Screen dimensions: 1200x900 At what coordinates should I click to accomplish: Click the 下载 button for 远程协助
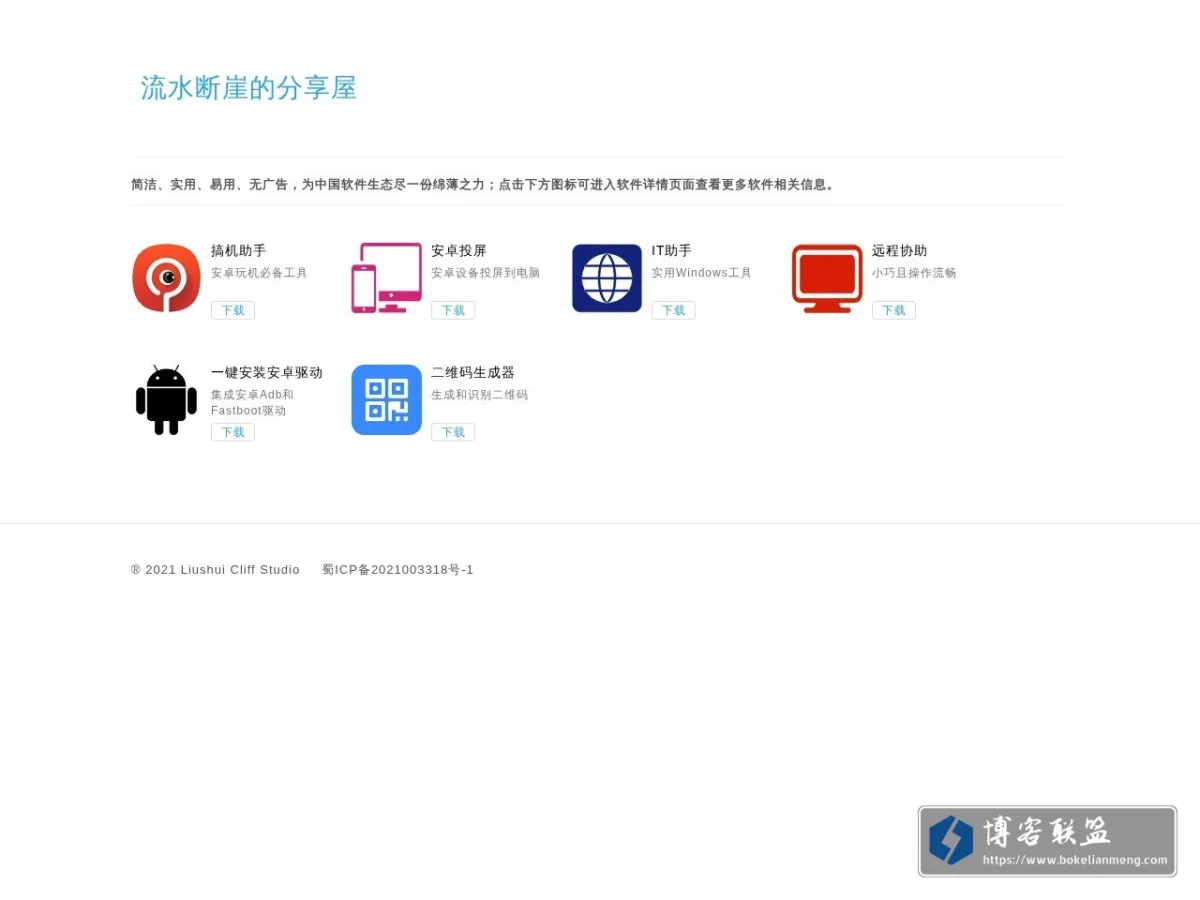[x=894, y=310]
